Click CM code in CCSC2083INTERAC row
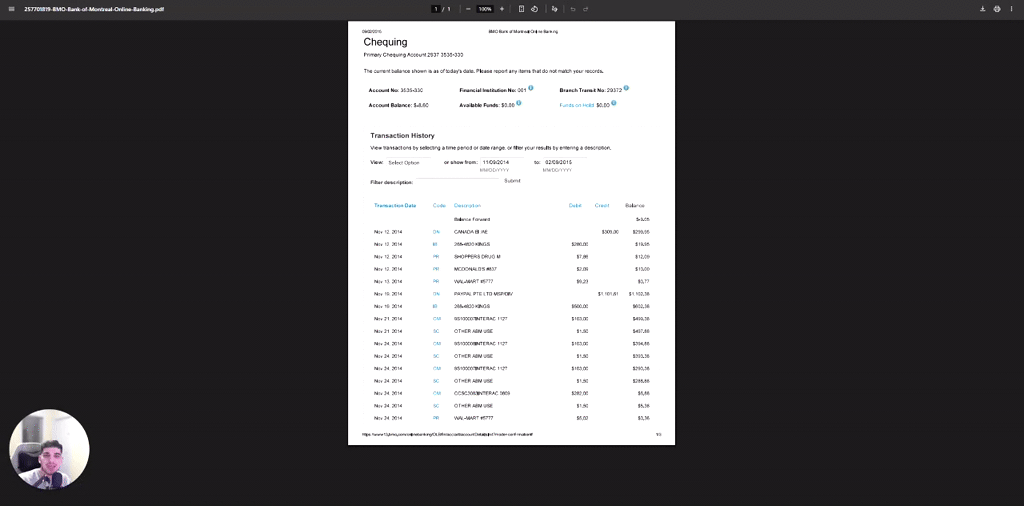Viewport: 1024px width, 506px height. tap(437, 393)
